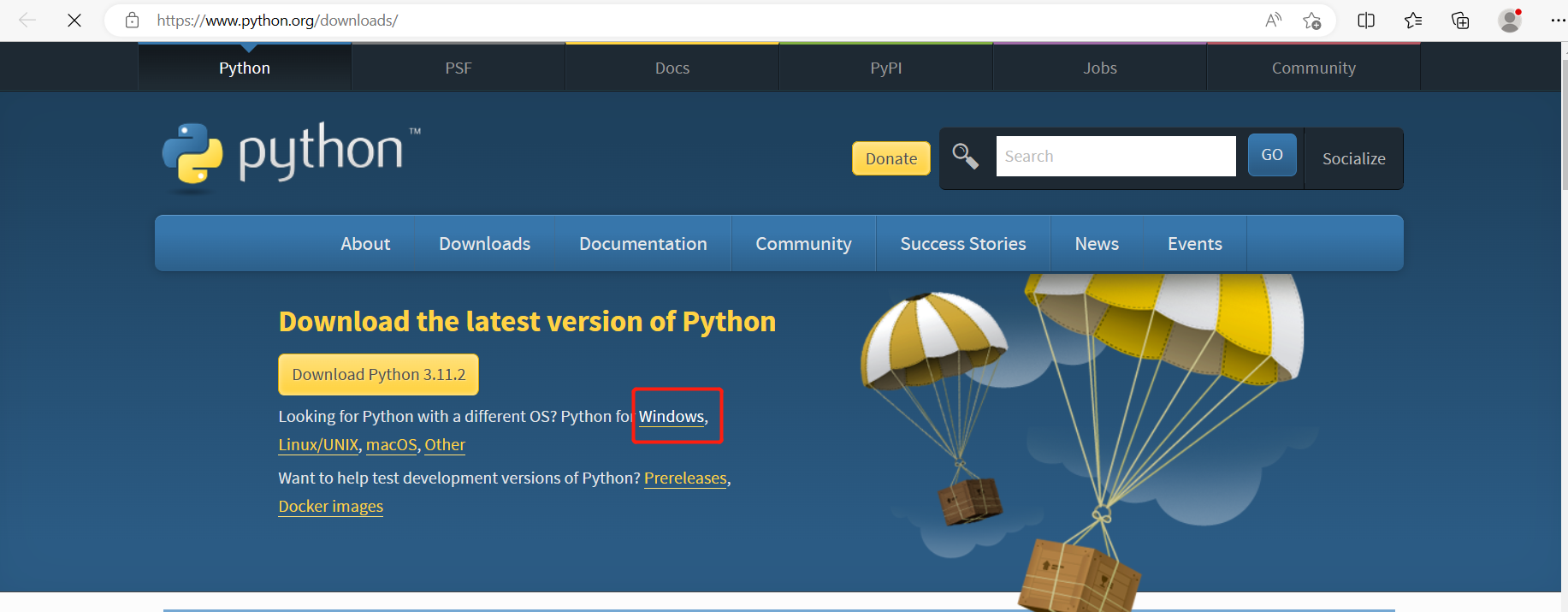Click the Donate button
Screen dimensions: 1568x612
pyautogui.click(x=891, y=158)
